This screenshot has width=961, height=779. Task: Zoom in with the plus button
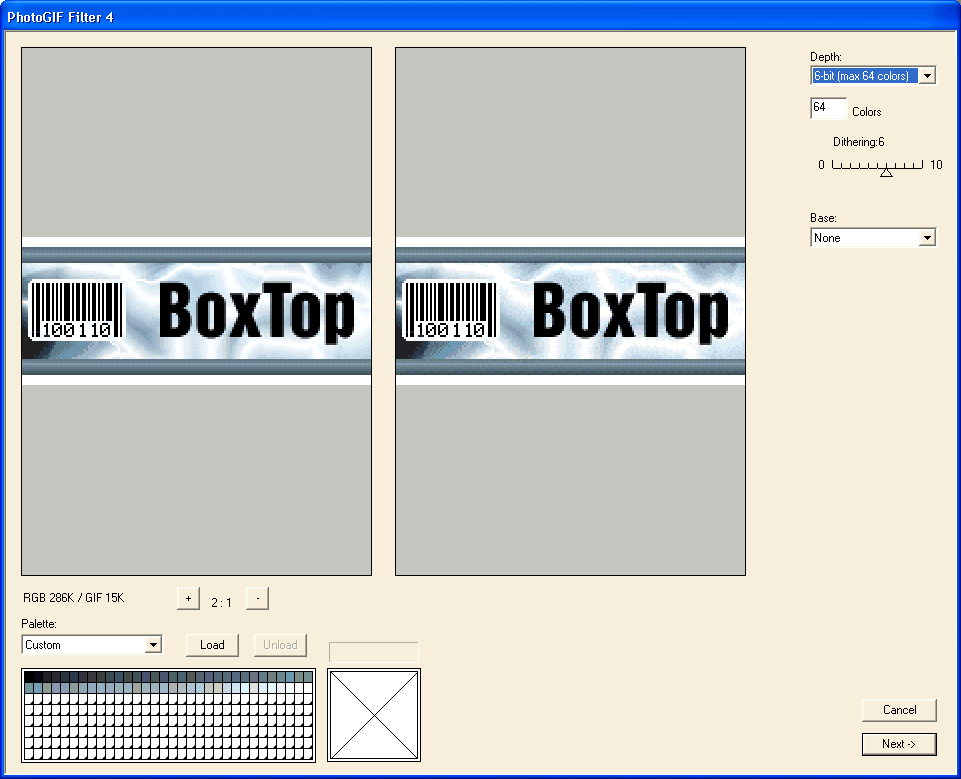point(188,599)
